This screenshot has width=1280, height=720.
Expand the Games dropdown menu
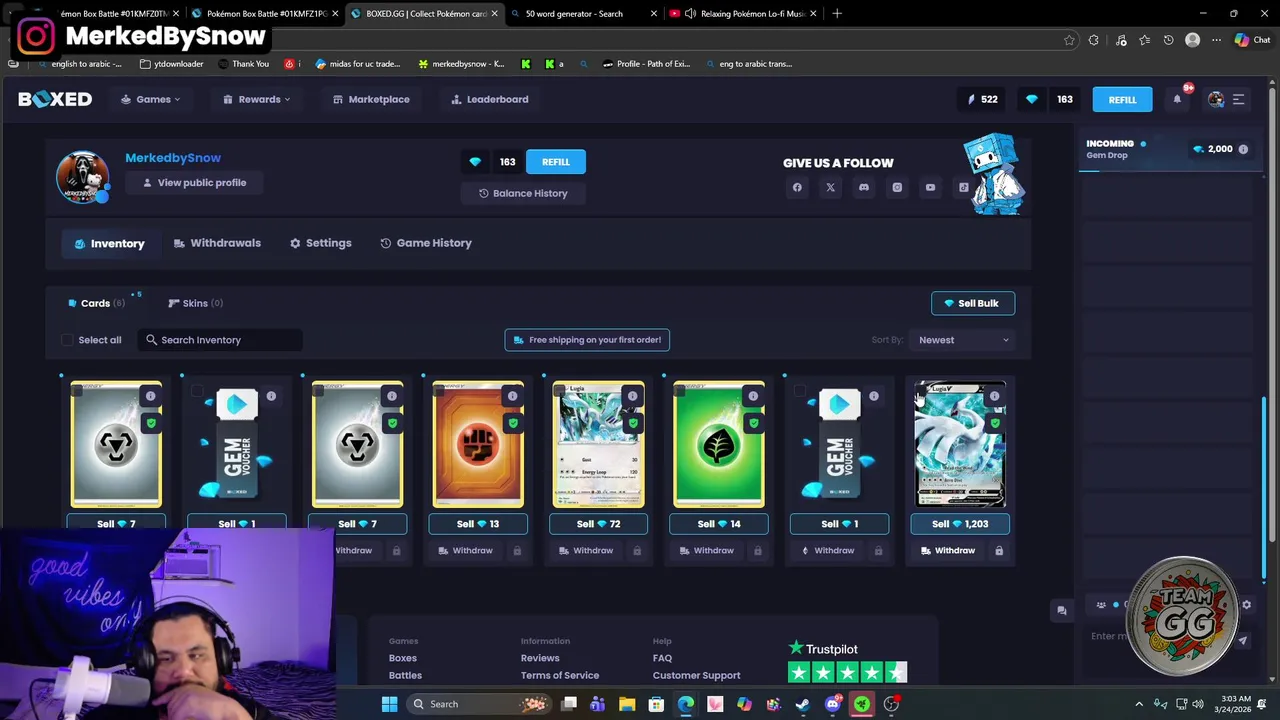[x=151, y=99]
